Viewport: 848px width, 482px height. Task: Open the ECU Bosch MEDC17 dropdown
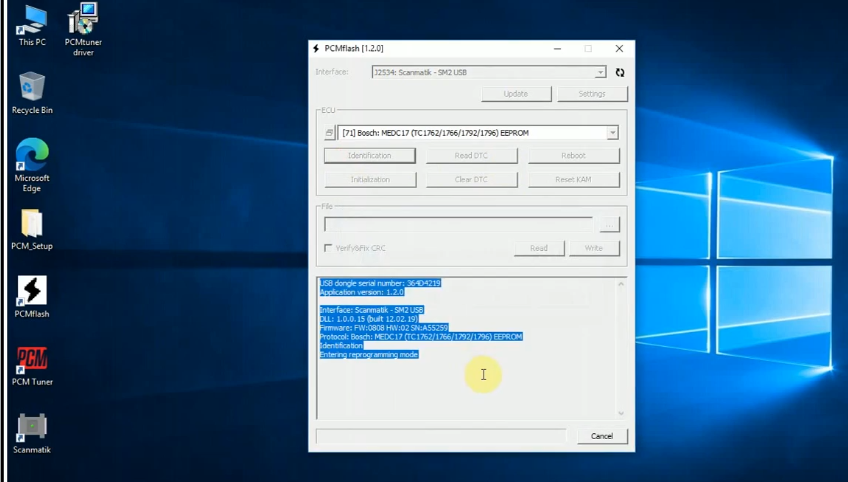click(478, 133)
